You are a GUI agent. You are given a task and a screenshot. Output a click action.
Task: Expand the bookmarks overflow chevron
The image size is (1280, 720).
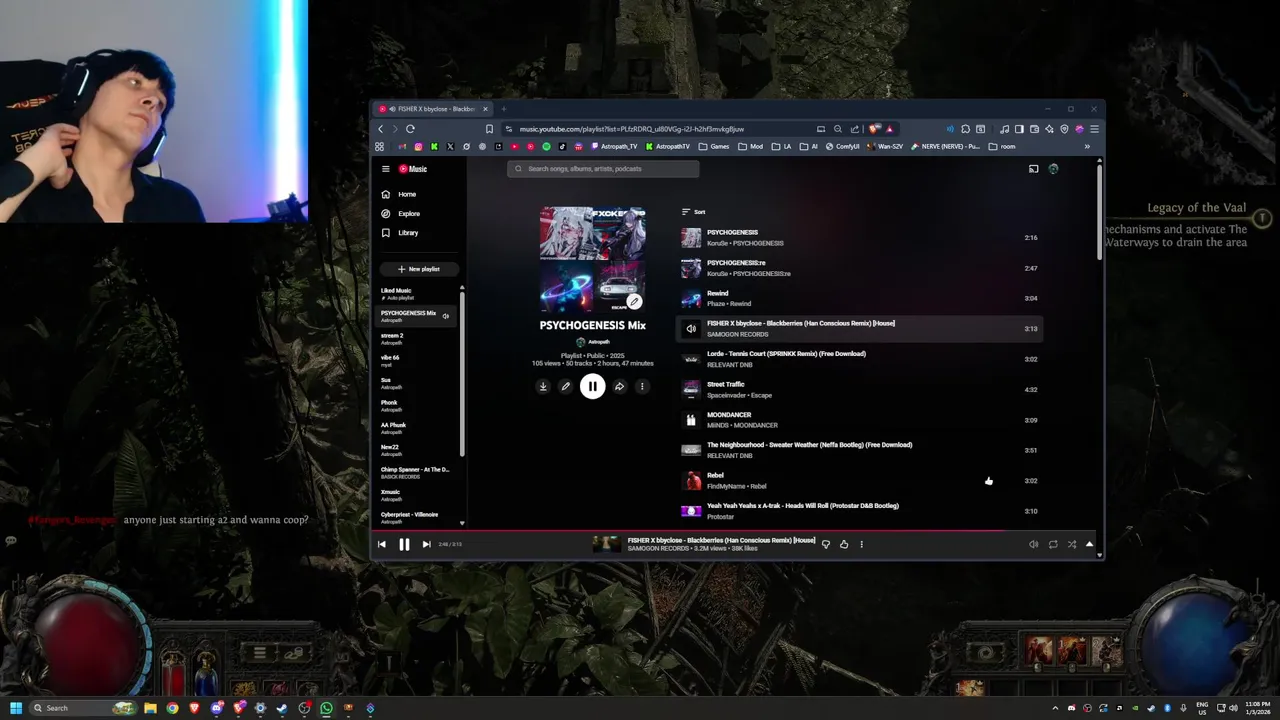(x=1087, y=147)
